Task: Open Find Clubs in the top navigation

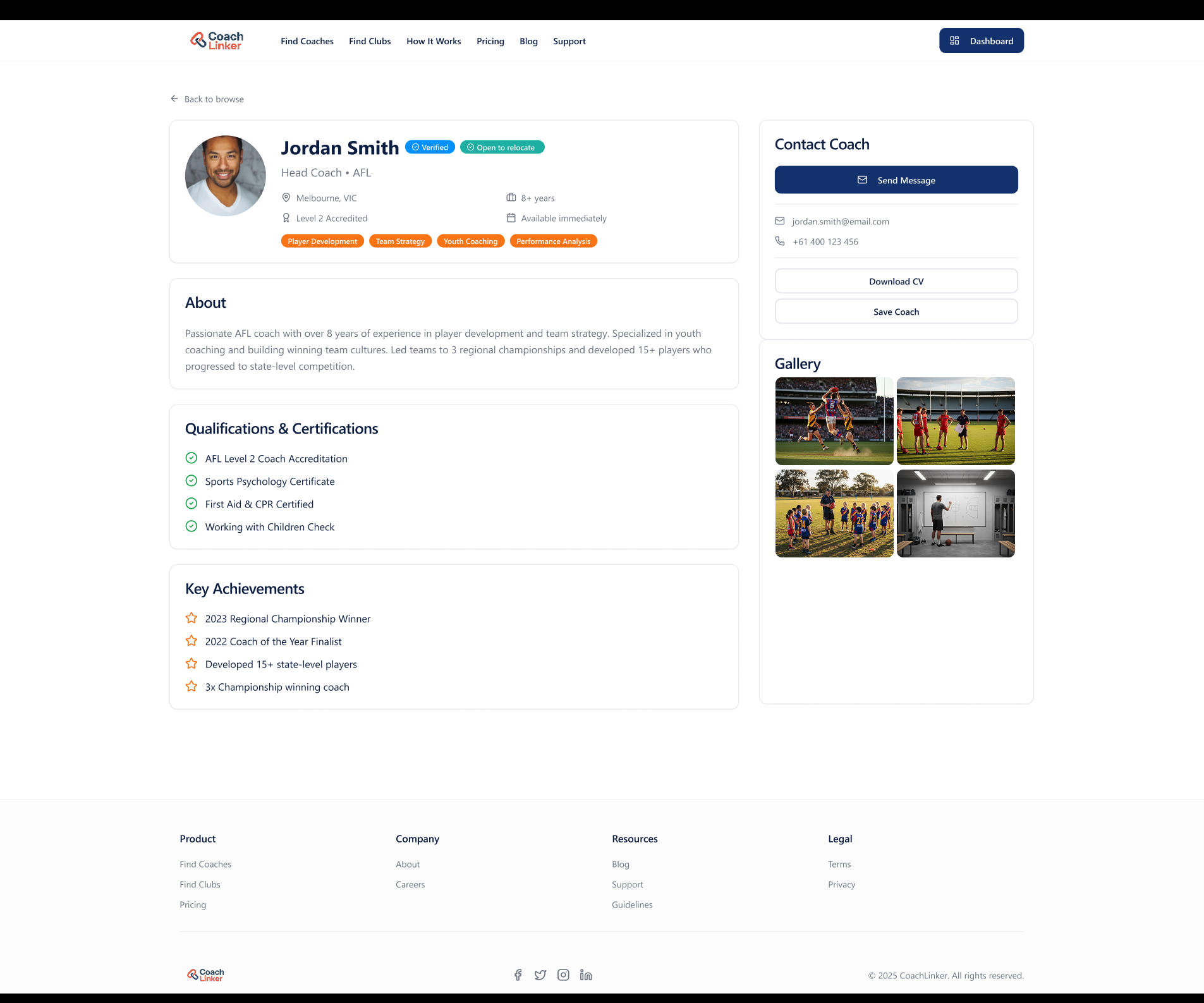Action: tap(370, 41)
